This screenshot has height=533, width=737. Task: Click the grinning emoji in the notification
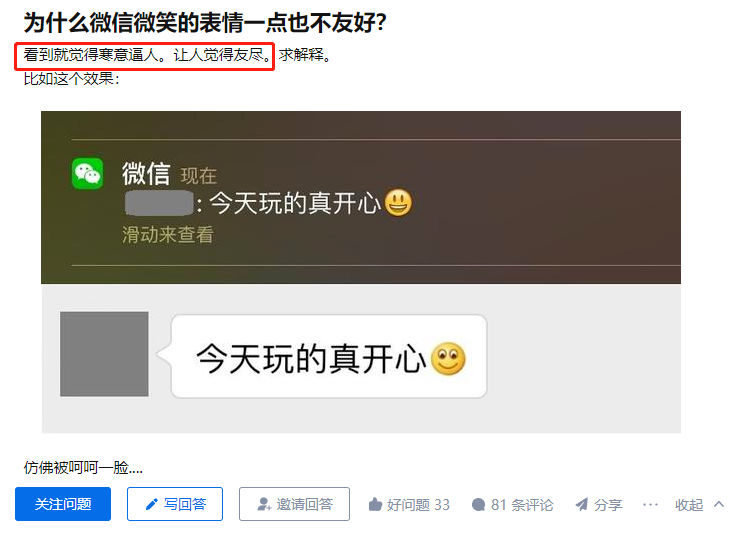coord(399,203)
